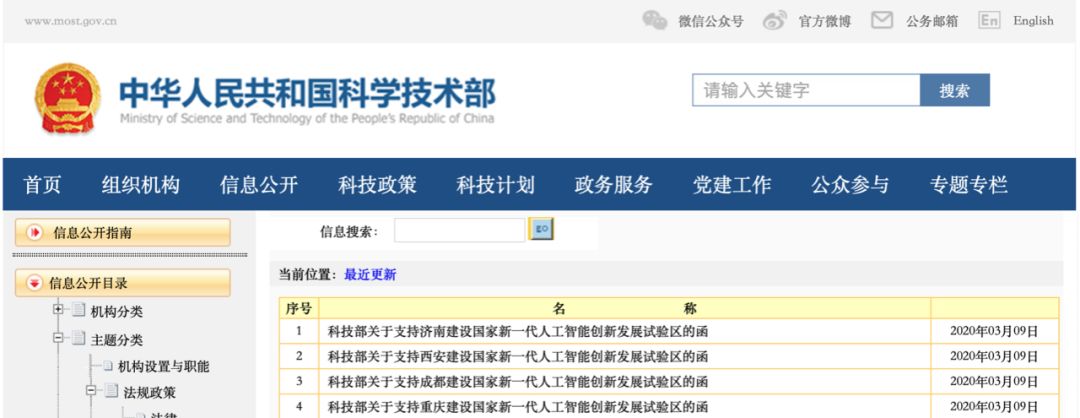
Task: Select the 机构分类 tree item
Action: click(116, 311)
